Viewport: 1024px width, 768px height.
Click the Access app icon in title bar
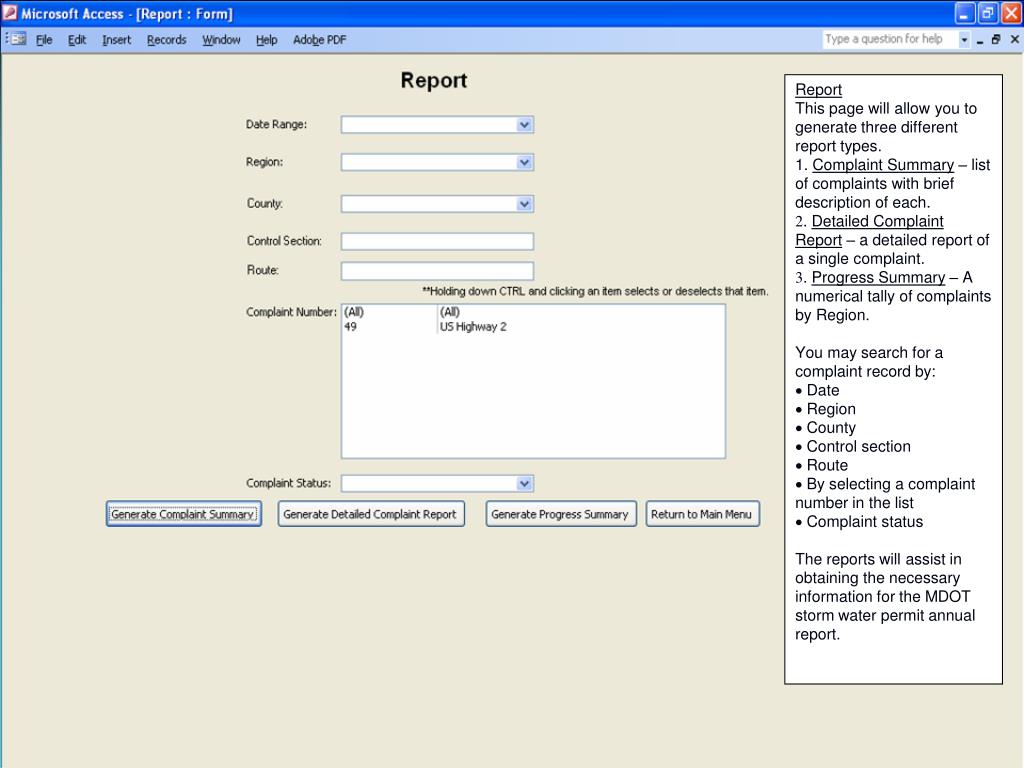pos(10,12)
